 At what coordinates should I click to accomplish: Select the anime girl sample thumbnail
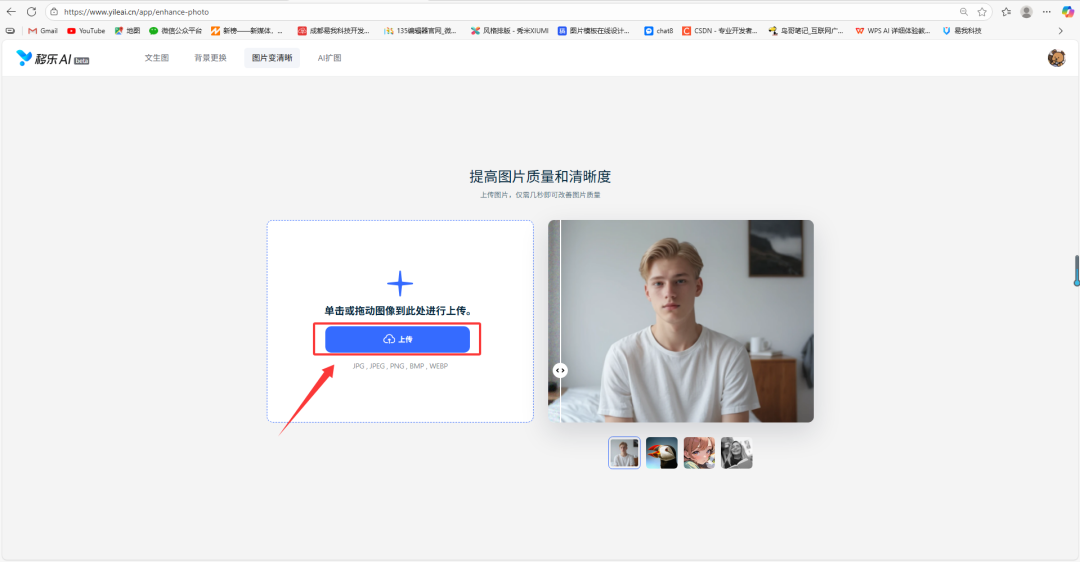pos(699,452)
